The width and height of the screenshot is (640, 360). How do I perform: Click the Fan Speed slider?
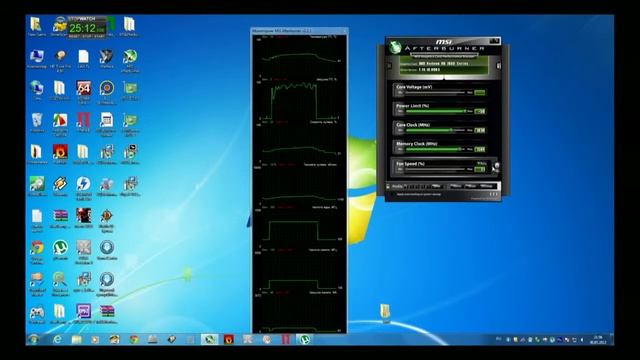tap(435, 169)
